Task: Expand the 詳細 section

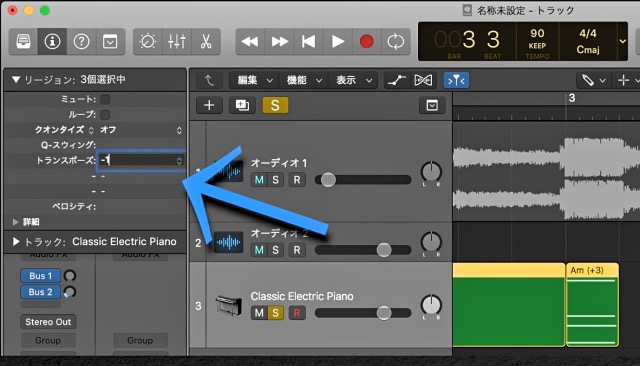Action: coord(16,222)
